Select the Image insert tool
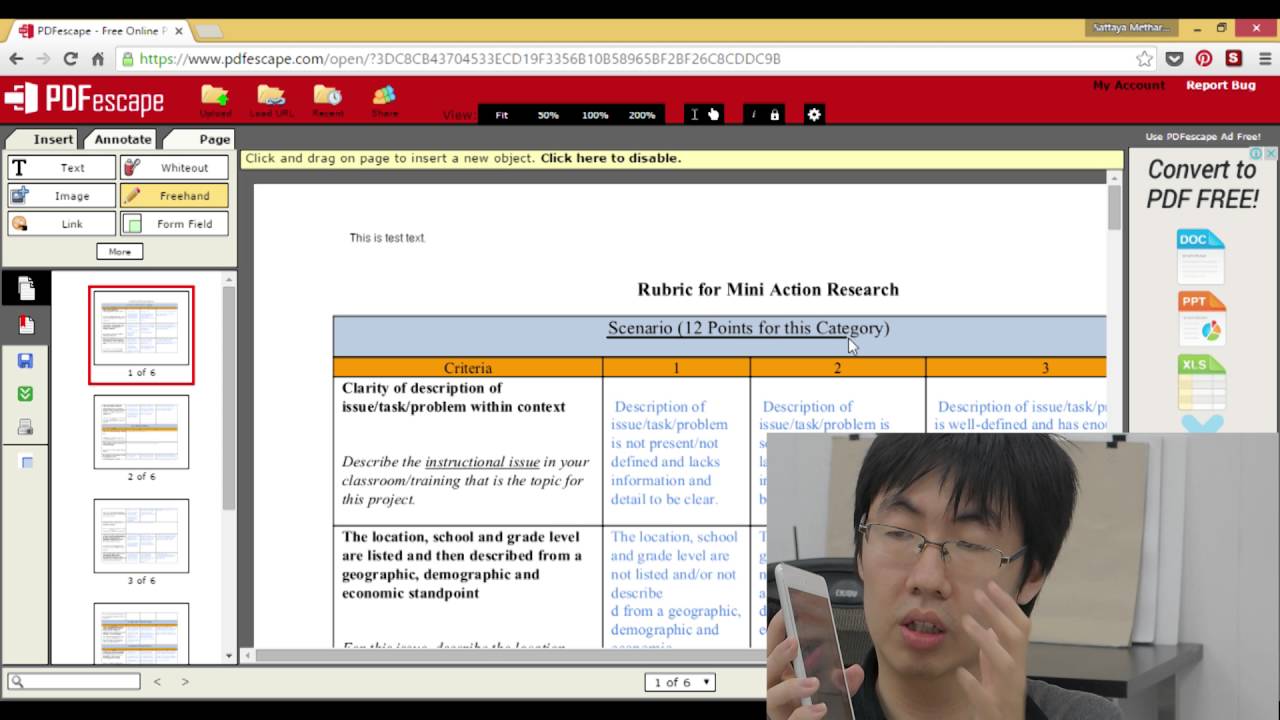The image size is (1280, 720). pos(62,196)
